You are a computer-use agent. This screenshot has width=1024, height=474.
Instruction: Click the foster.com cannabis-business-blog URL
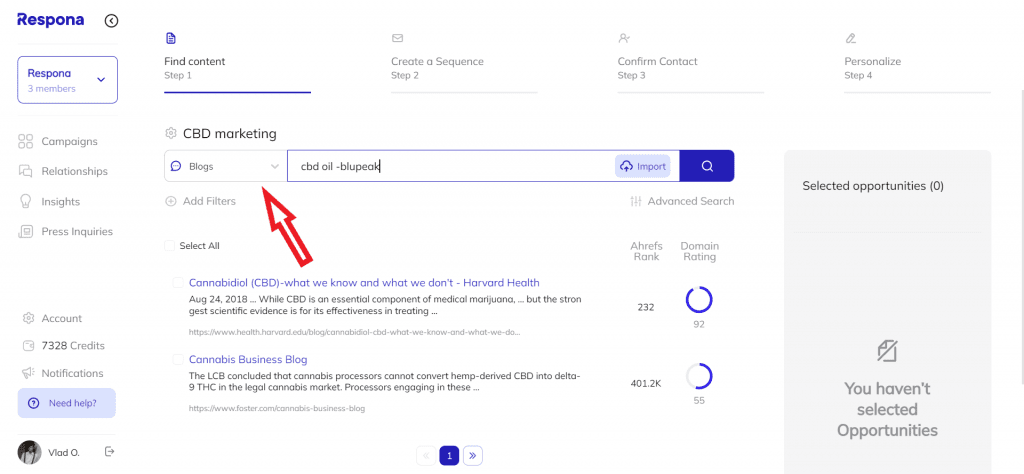277,408
